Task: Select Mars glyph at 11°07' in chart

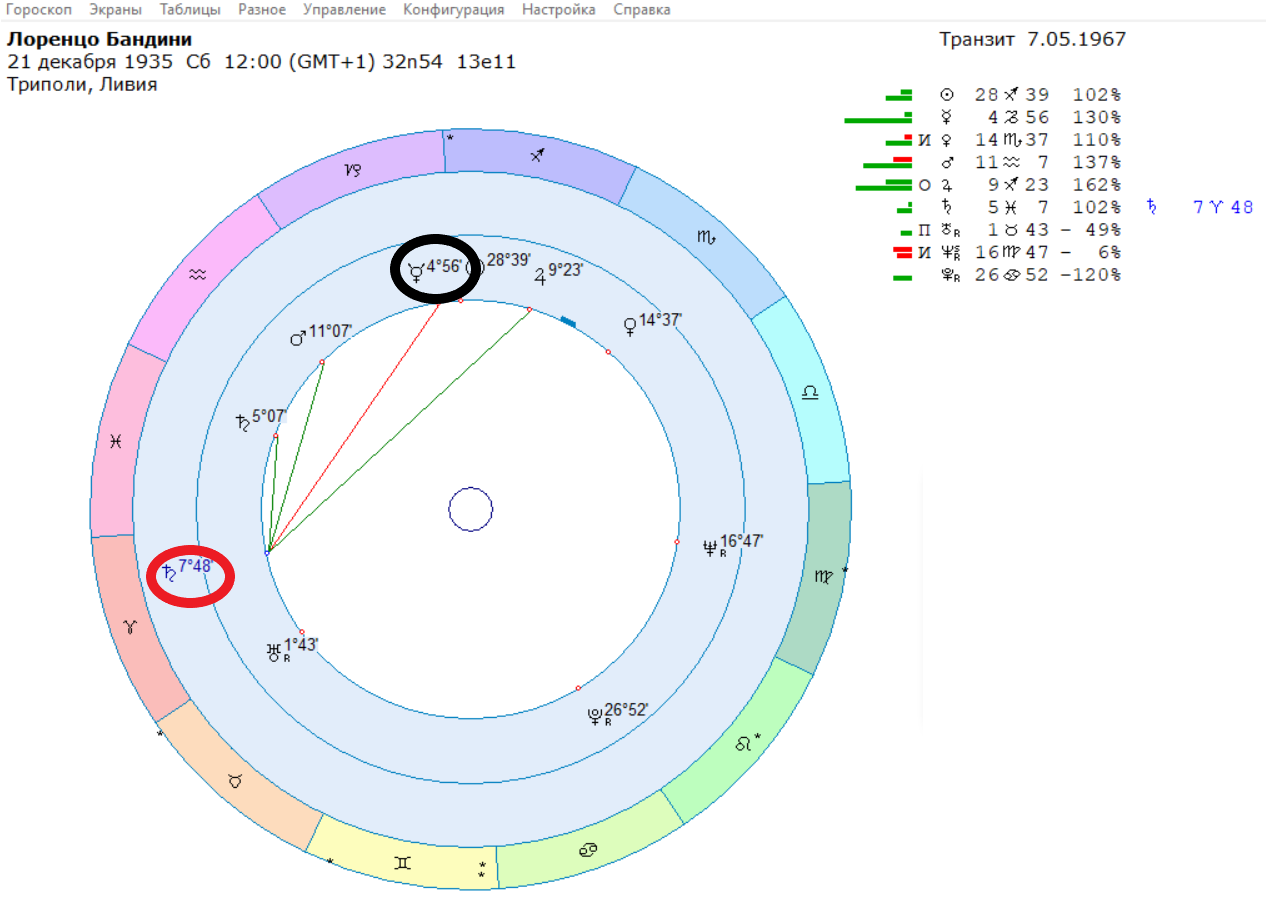Action: click(298, 337)
